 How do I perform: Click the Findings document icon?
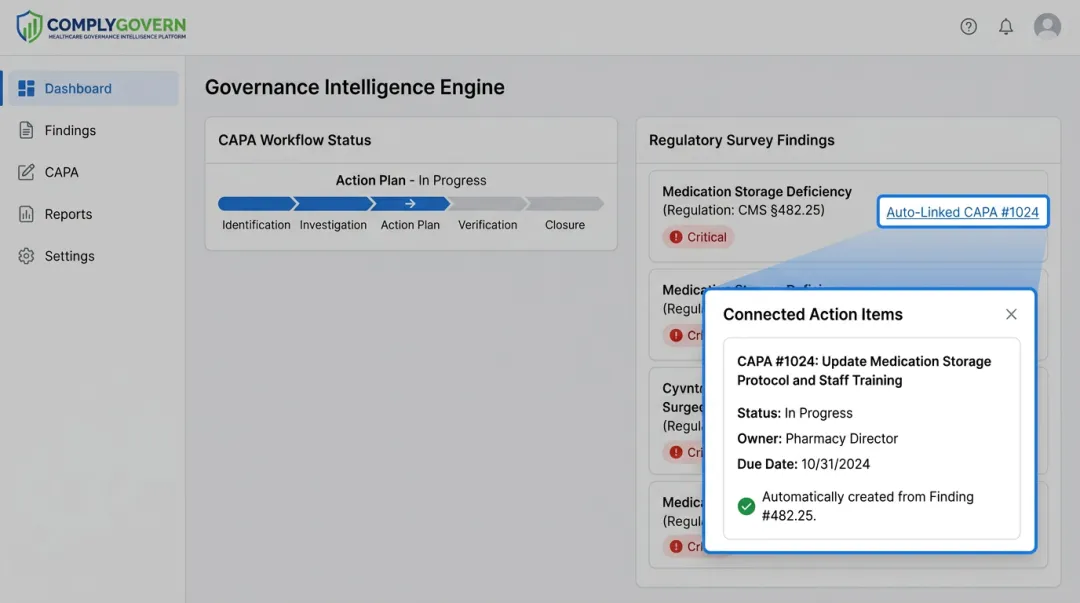(x=26, y=130)
